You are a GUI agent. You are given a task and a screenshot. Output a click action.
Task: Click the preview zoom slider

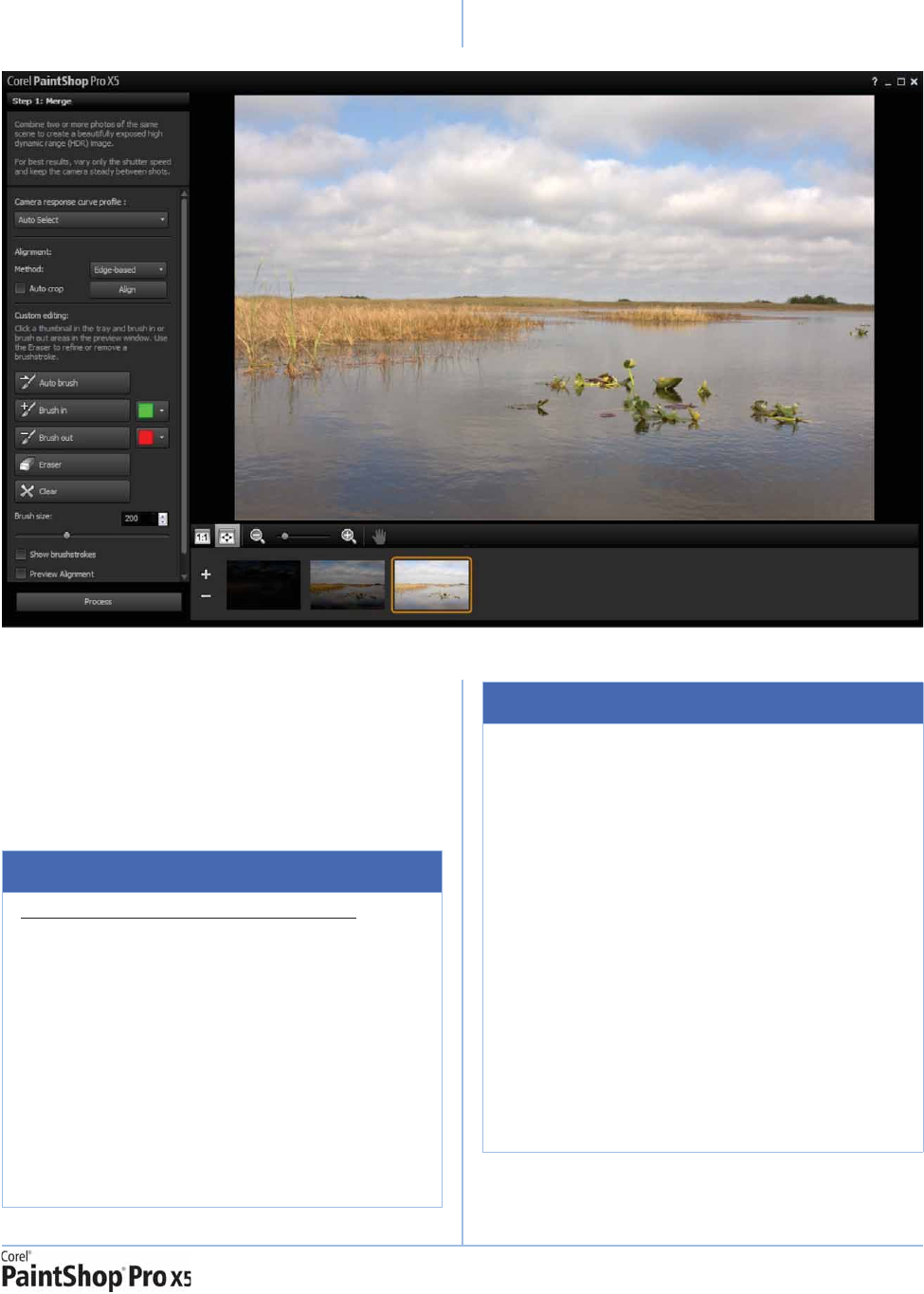tap(303, 537)
